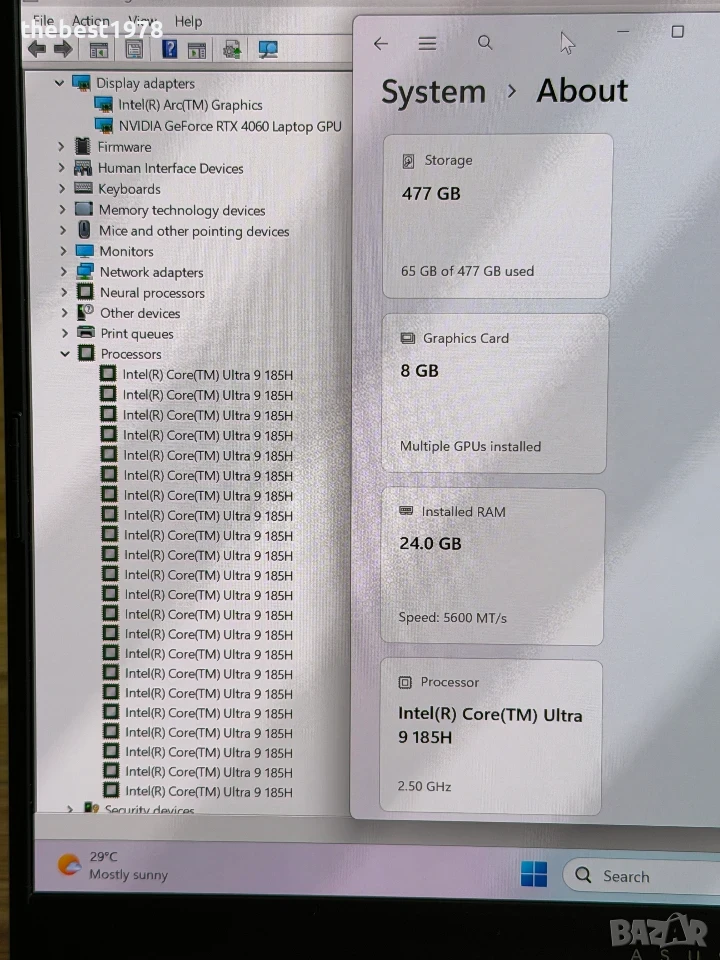Open the Storage card showing 477 GB
The image size is (720, 960).
(497, 216)
